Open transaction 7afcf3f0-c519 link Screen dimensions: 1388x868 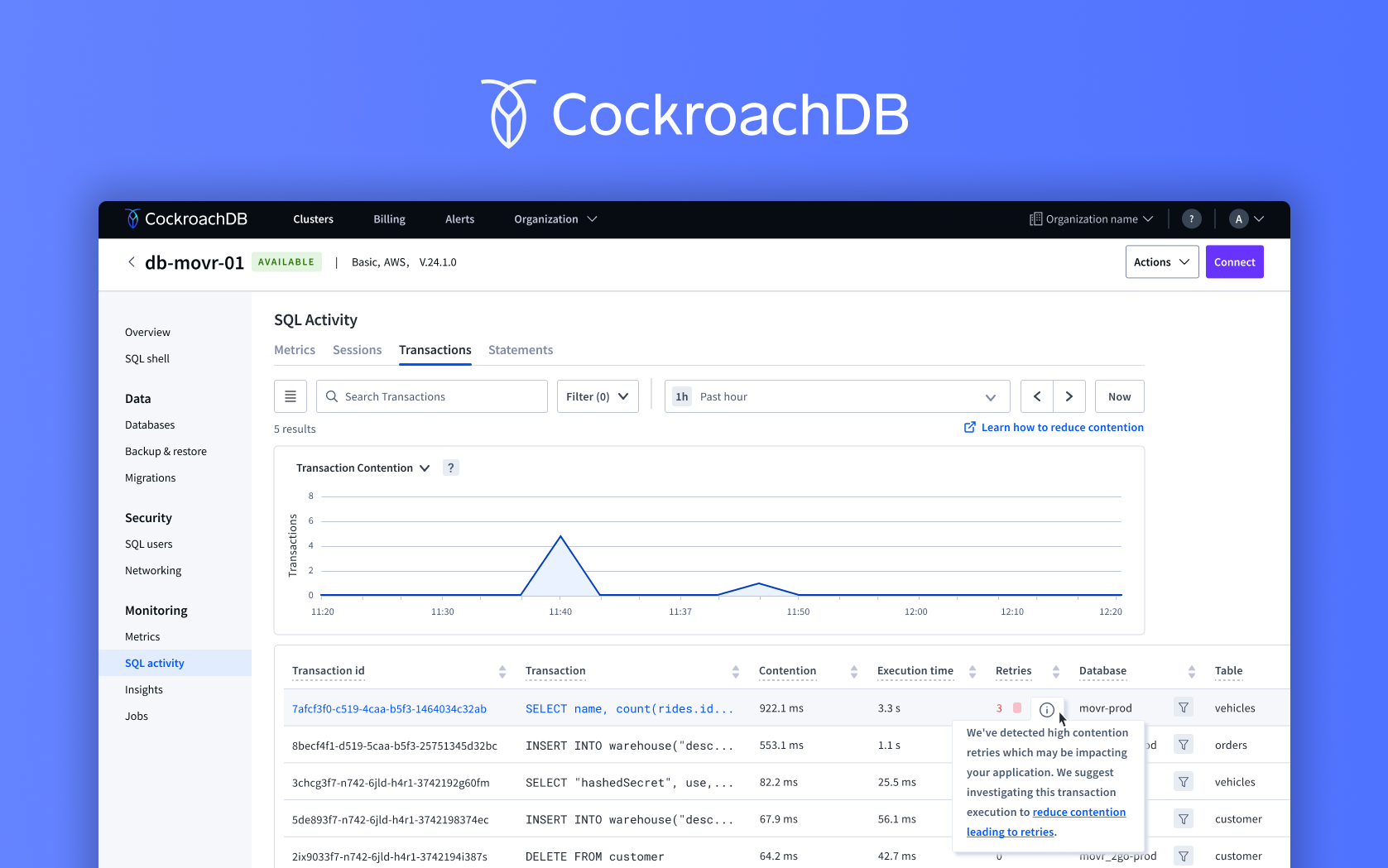tap(389, 709)
